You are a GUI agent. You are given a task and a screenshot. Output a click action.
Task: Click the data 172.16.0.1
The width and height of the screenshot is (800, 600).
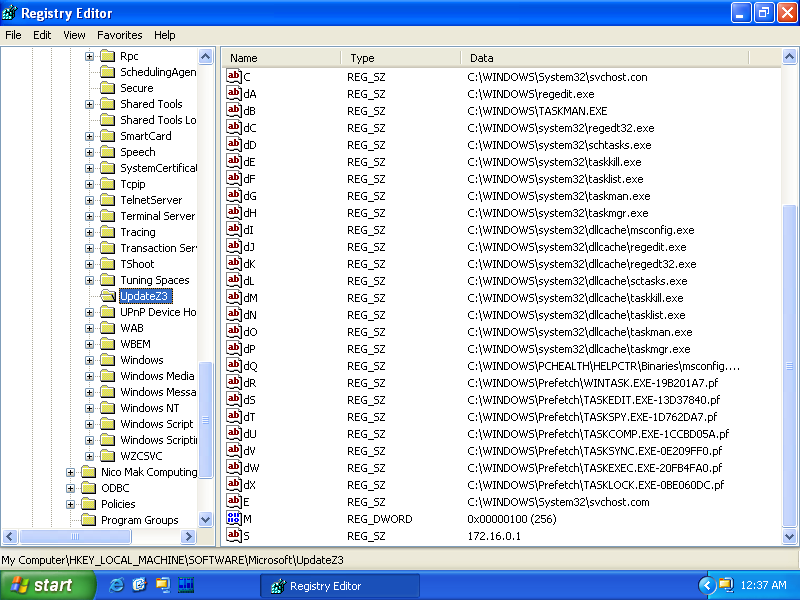coord(494,536)
